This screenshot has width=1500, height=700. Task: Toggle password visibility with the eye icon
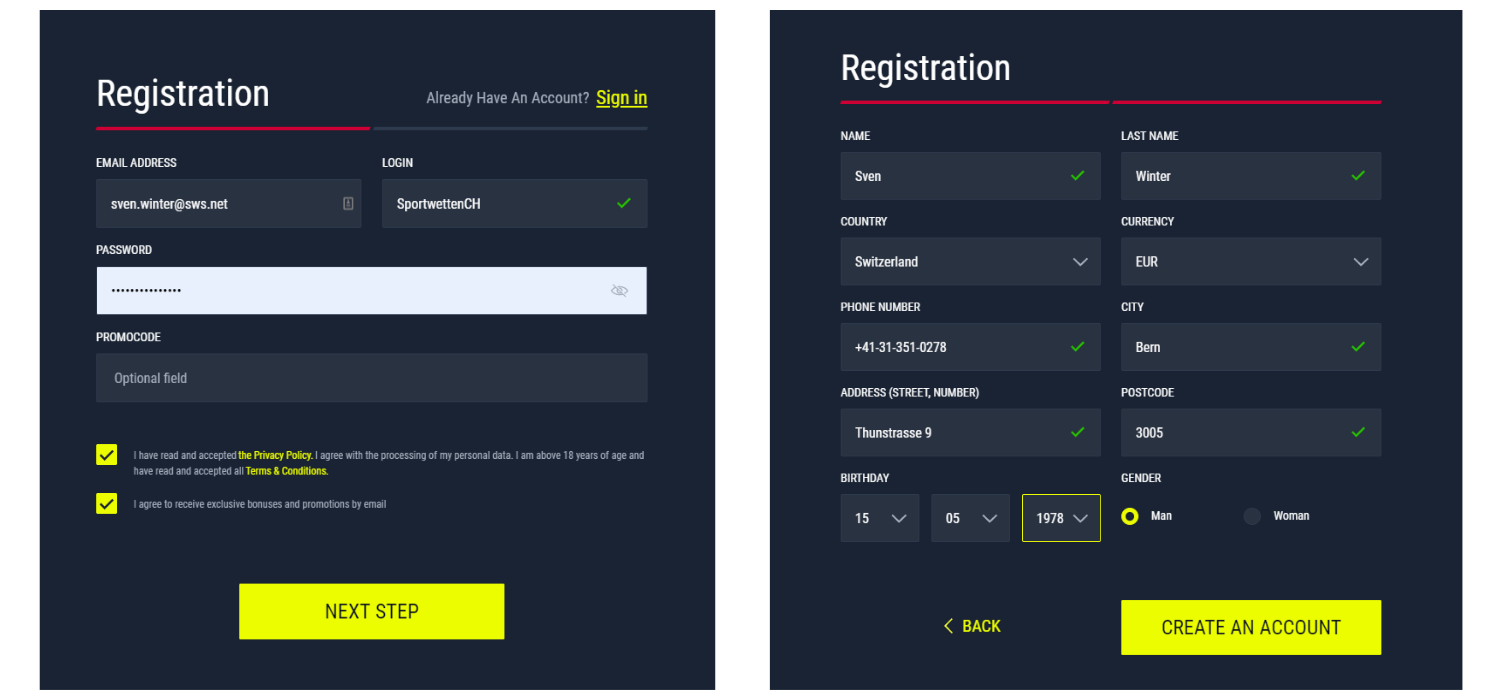click(620, 290)
